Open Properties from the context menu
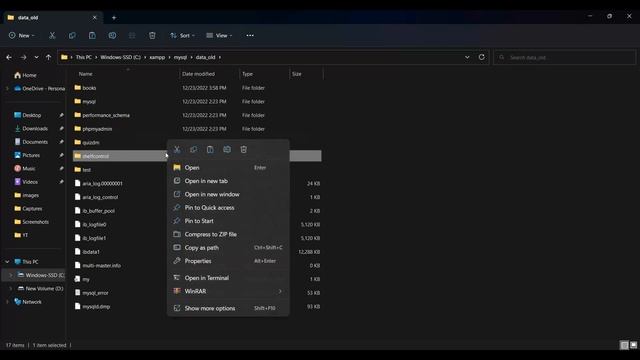The height and width of the screenshot is (360, 640). 228,261
